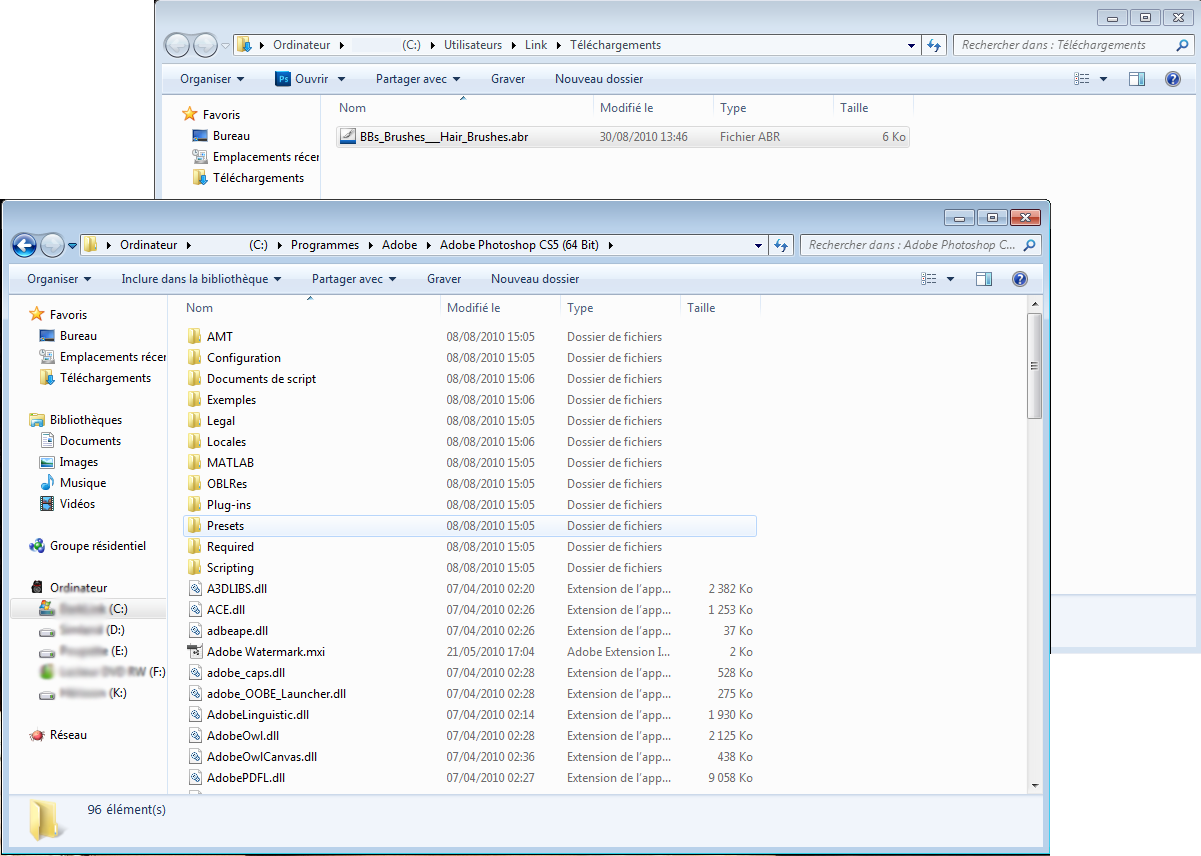The height and width of the screenshot is (856, 1201).
Task: Open Documents library in navigation pane
Action: [90, 441]
